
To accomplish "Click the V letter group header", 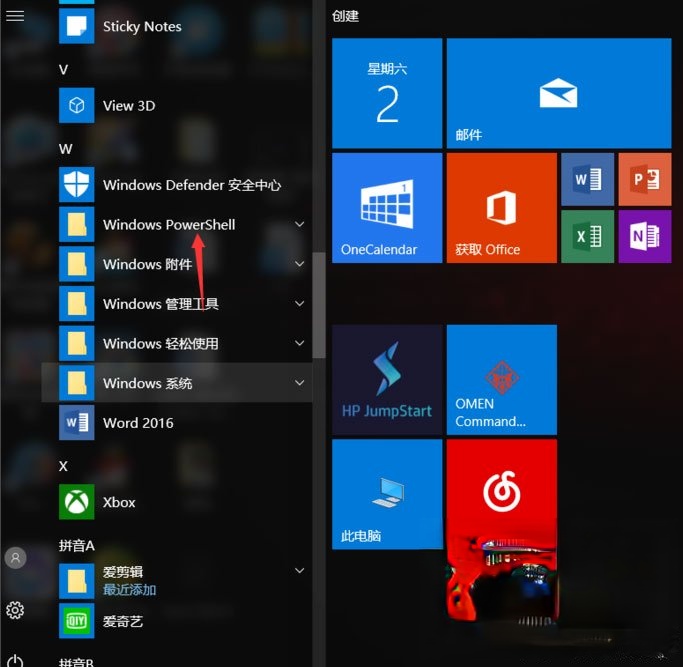I will pyautogui.click(x=64, y=70).
